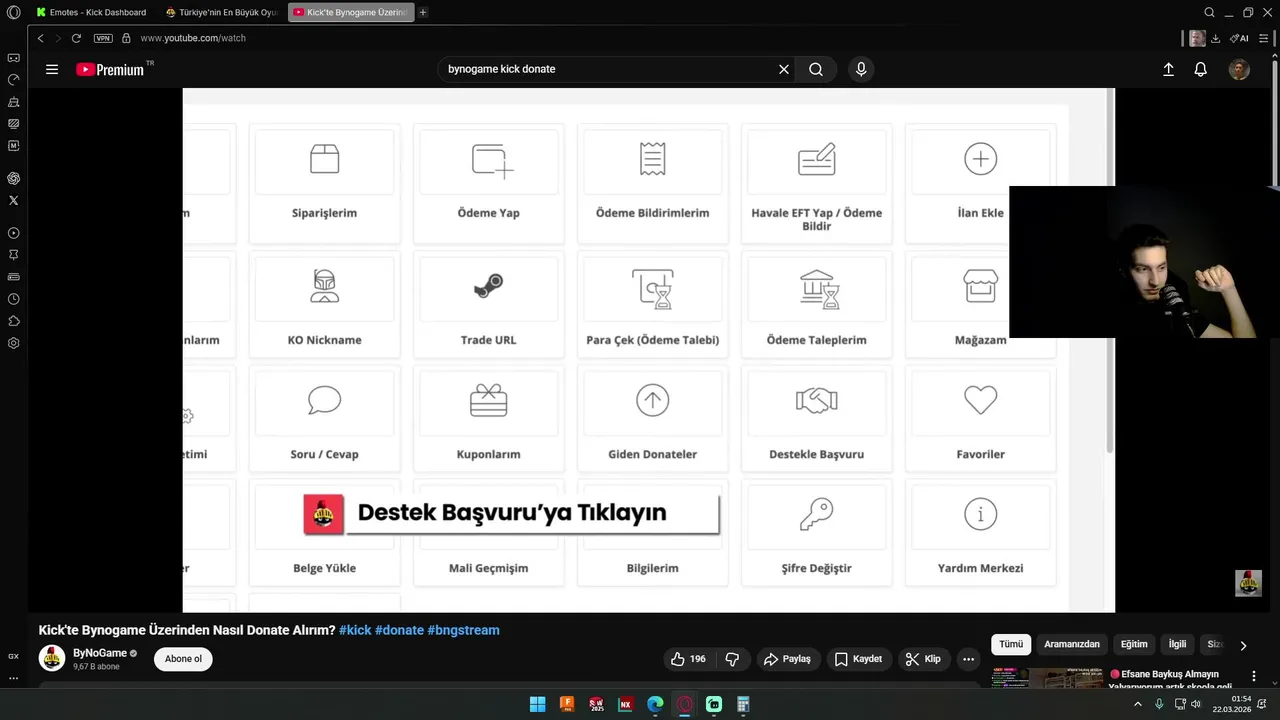Screen dimensions: 1280x720
Task: Open sidebar settings gear icon
Action: click(x=13, y=343)
